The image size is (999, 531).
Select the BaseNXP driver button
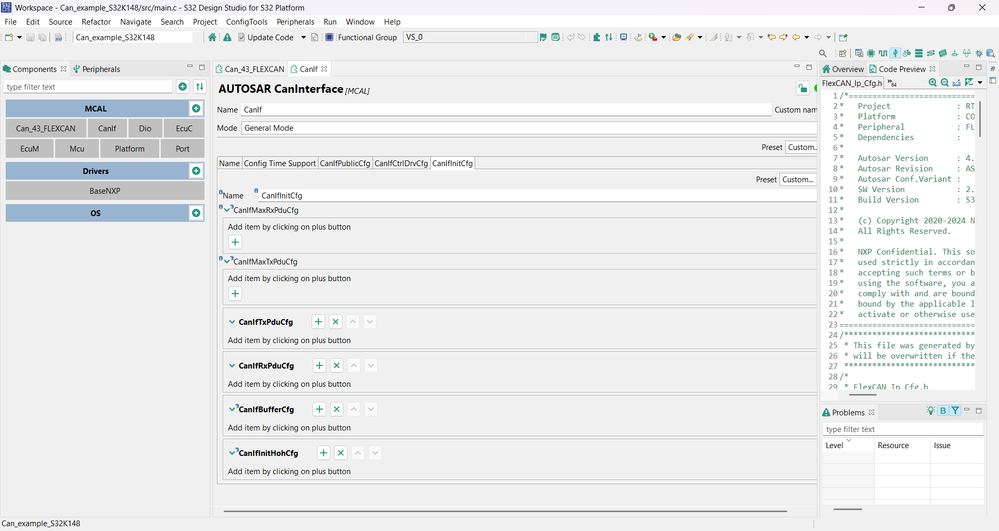pos(105,191)
